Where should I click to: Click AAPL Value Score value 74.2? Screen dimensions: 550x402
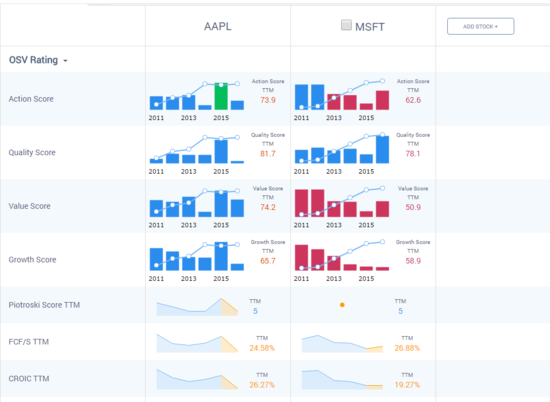tap(268, 207)
